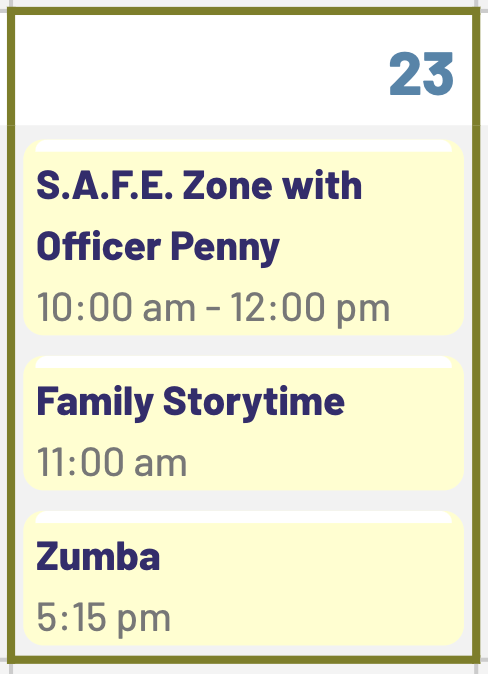Open the Zumba event
Screen dimensions: 488x674
click(x=98, y=555)
